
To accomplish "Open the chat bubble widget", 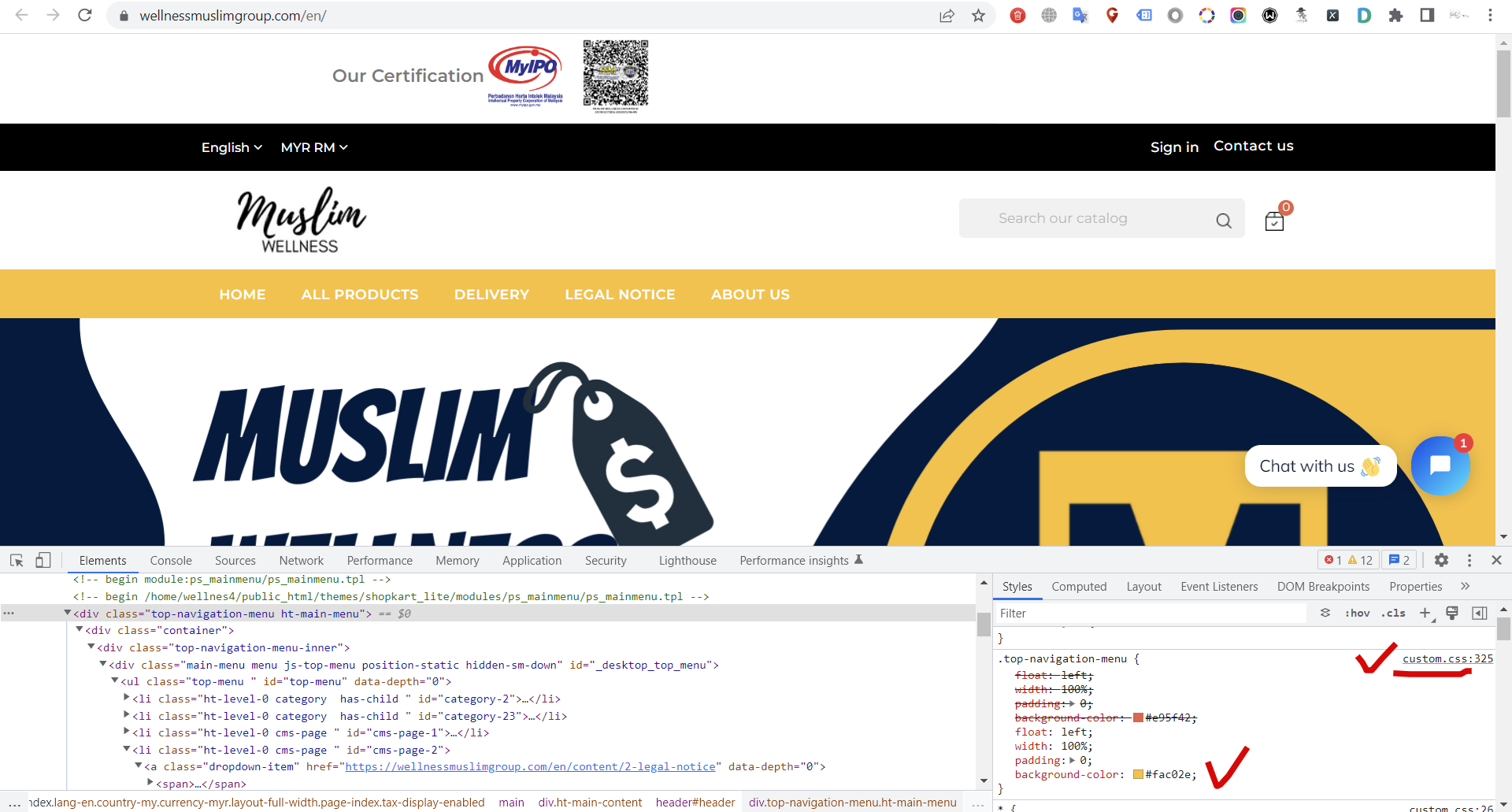I will 1440,465.
